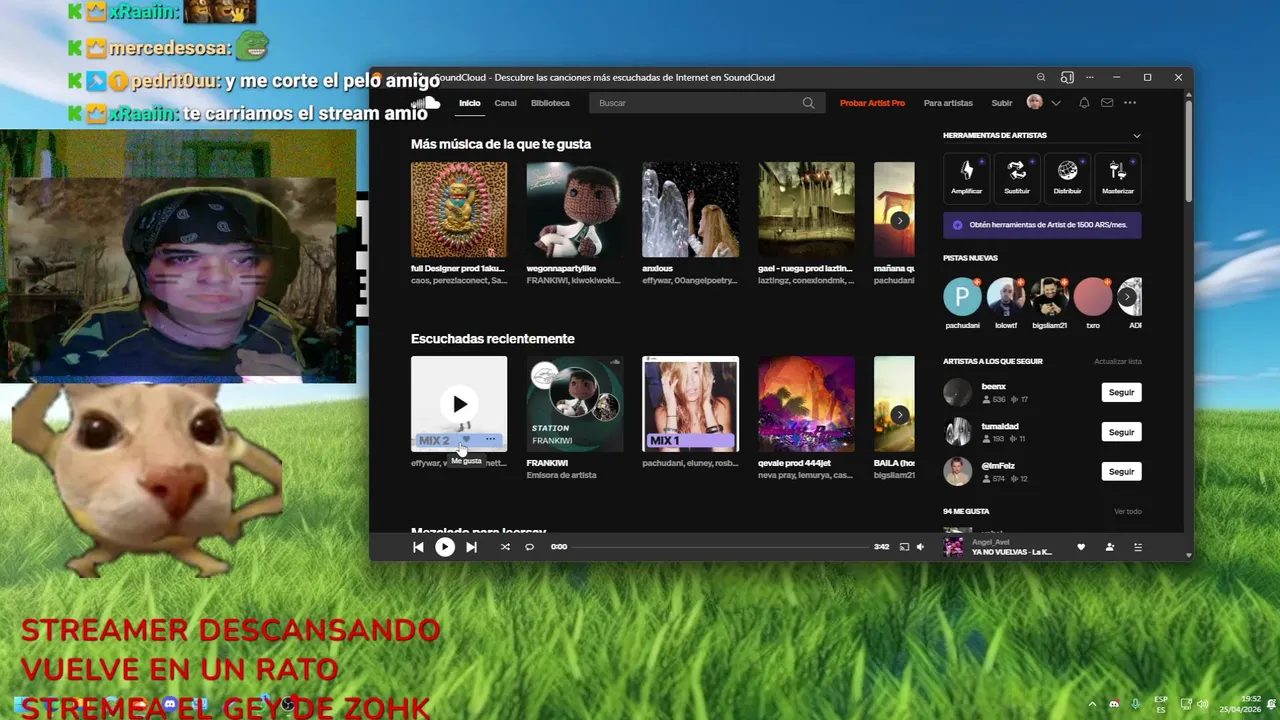Viewport: 1280px width, 720px height.
Task: Open wegonnapartylike track cover
Action: 575,210
